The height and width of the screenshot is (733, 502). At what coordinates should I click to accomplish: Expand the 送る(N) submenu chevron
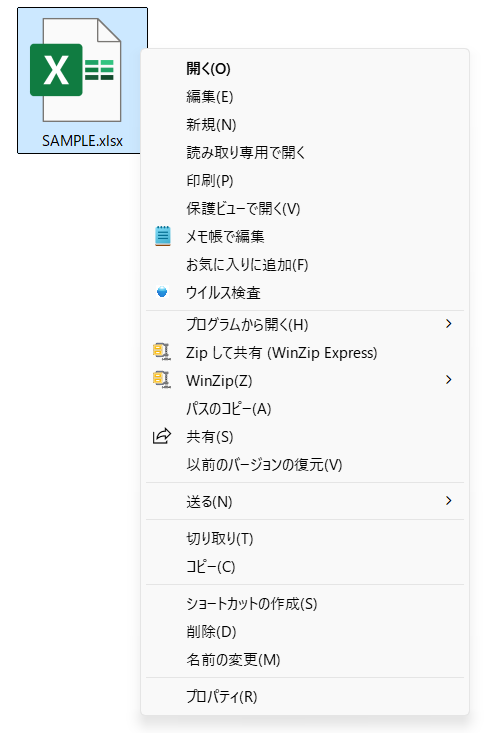click(449, 501)
